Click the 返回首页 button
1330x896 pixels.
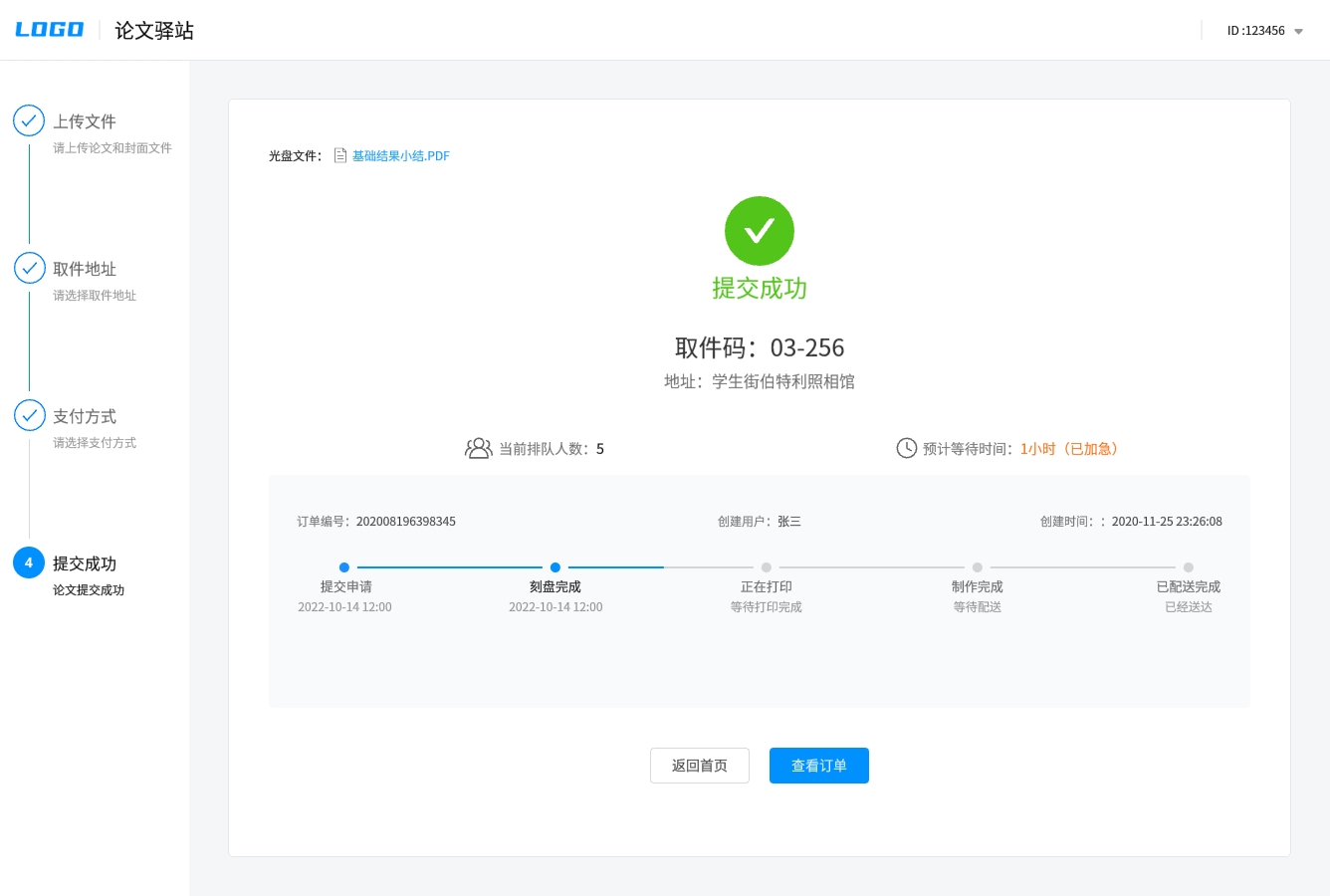tap(700, 766)
